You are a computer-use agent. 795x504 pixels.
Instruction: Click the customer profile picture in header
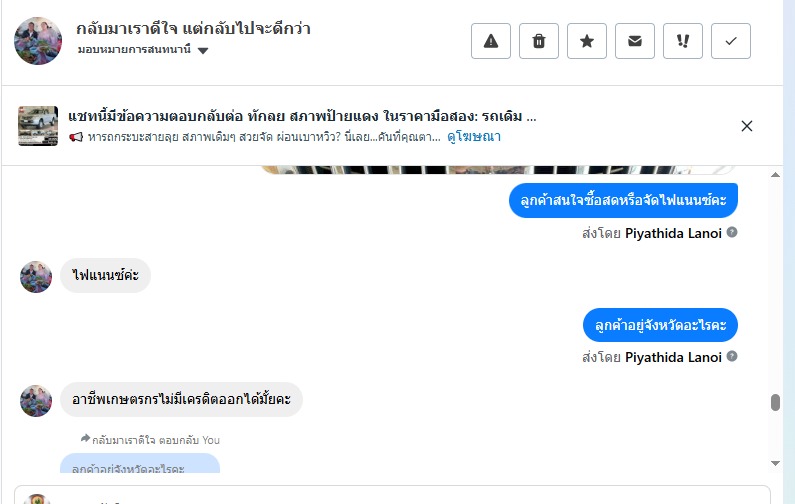(38, 40)
